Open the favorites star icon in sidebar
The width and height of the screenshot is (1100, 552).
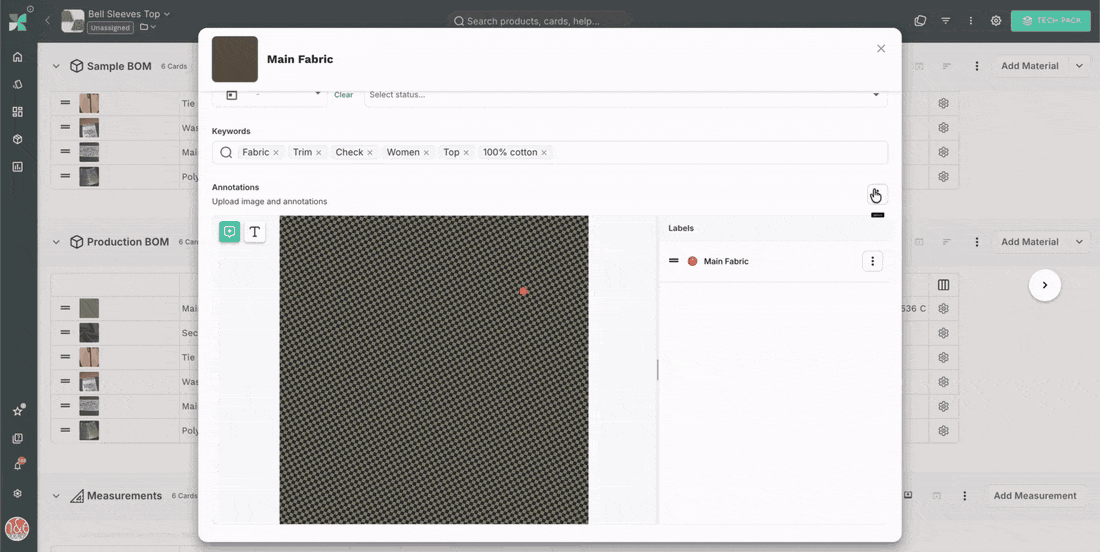pyautogui.click(x=18, y=411)
